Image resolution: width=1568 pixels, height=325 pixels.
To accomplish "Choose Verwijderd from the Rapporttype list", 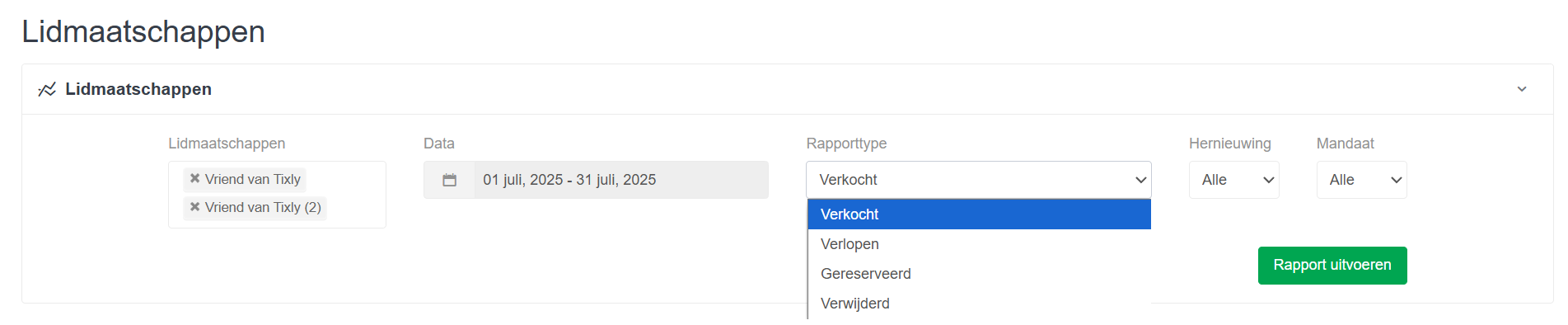I will point(979,304).
